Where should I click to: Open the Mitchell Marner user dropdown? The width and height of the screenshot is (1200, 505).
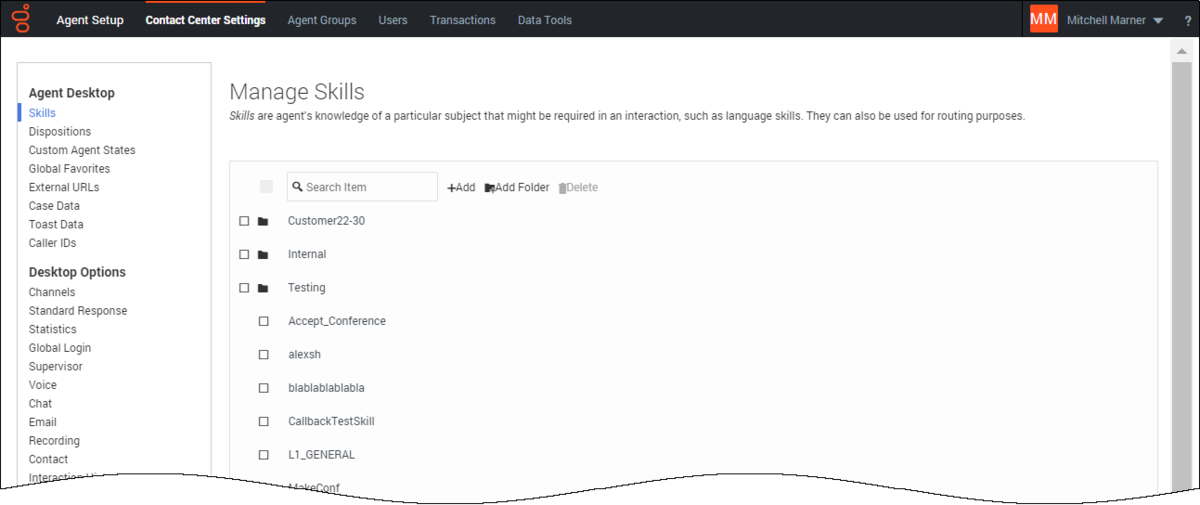pyautogui.click(x=1115, y=20)
